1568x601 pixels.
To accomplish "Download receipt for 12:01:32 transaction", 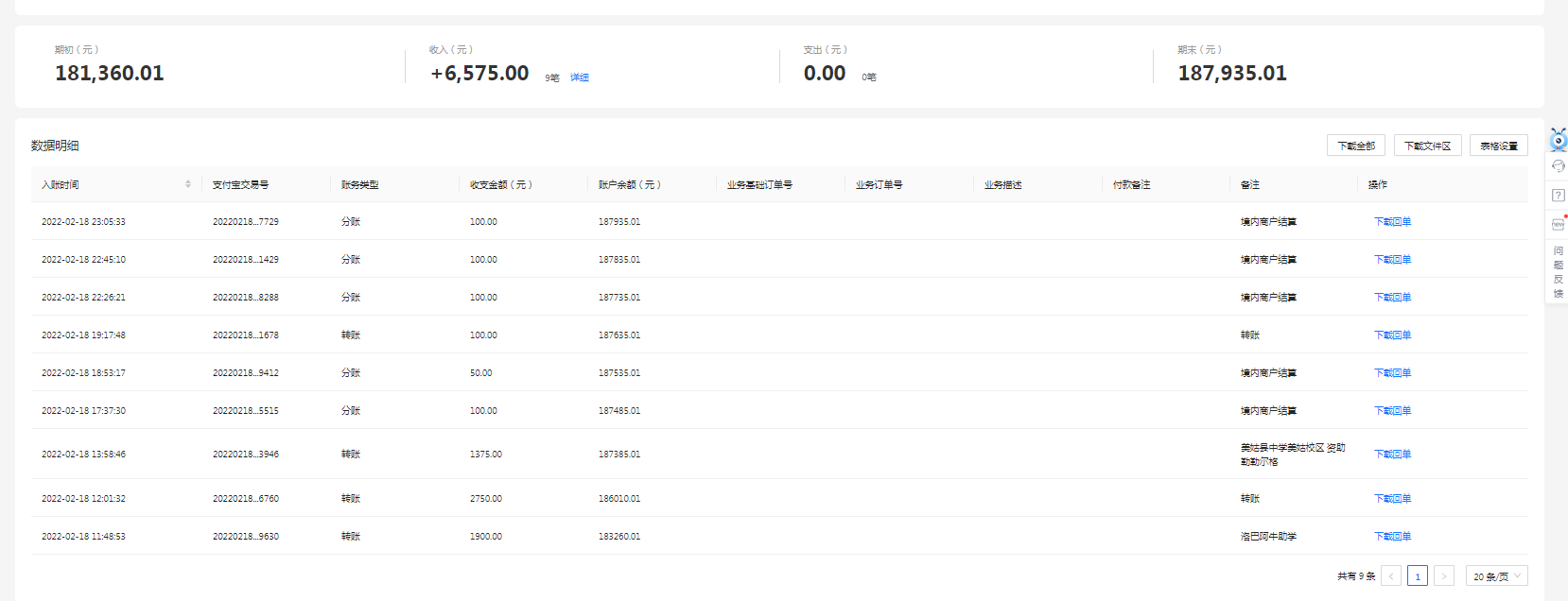I will (x=1392, y=499).
